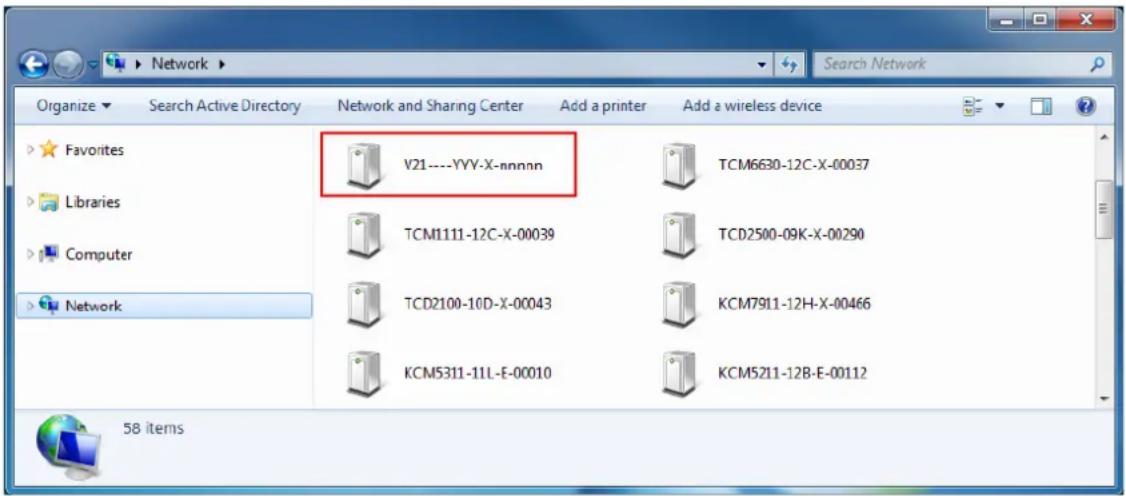Screen dimensions: 1126x496
Task: Select KCM7911-12H-X-00466 label
Action: [795, 304]
